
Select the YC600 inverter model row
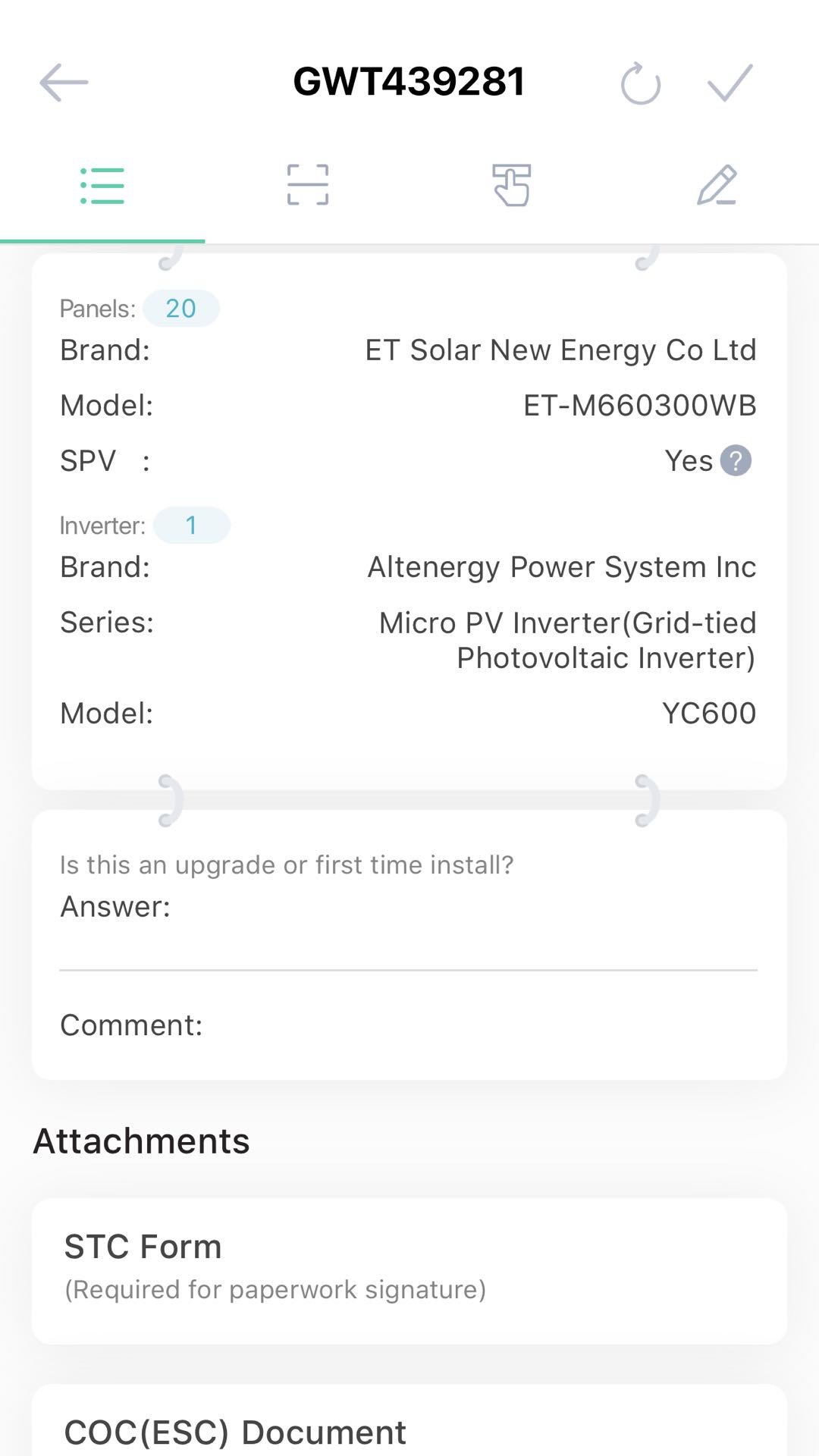pyautogui.click(x=708, y=714)
